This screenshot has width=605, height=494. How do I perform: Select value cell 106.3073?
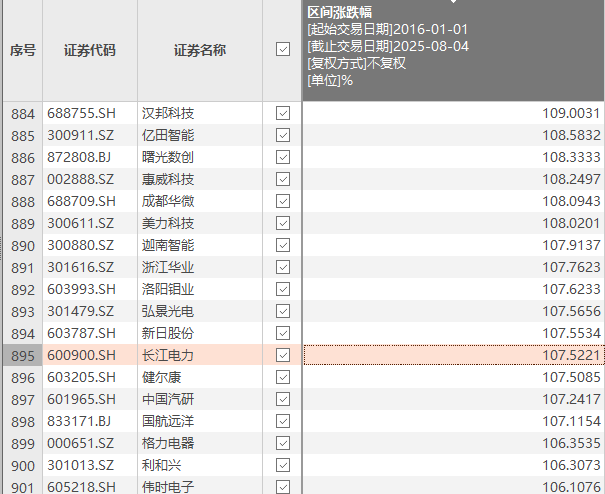pyautogui.click(x=453, y=465)
